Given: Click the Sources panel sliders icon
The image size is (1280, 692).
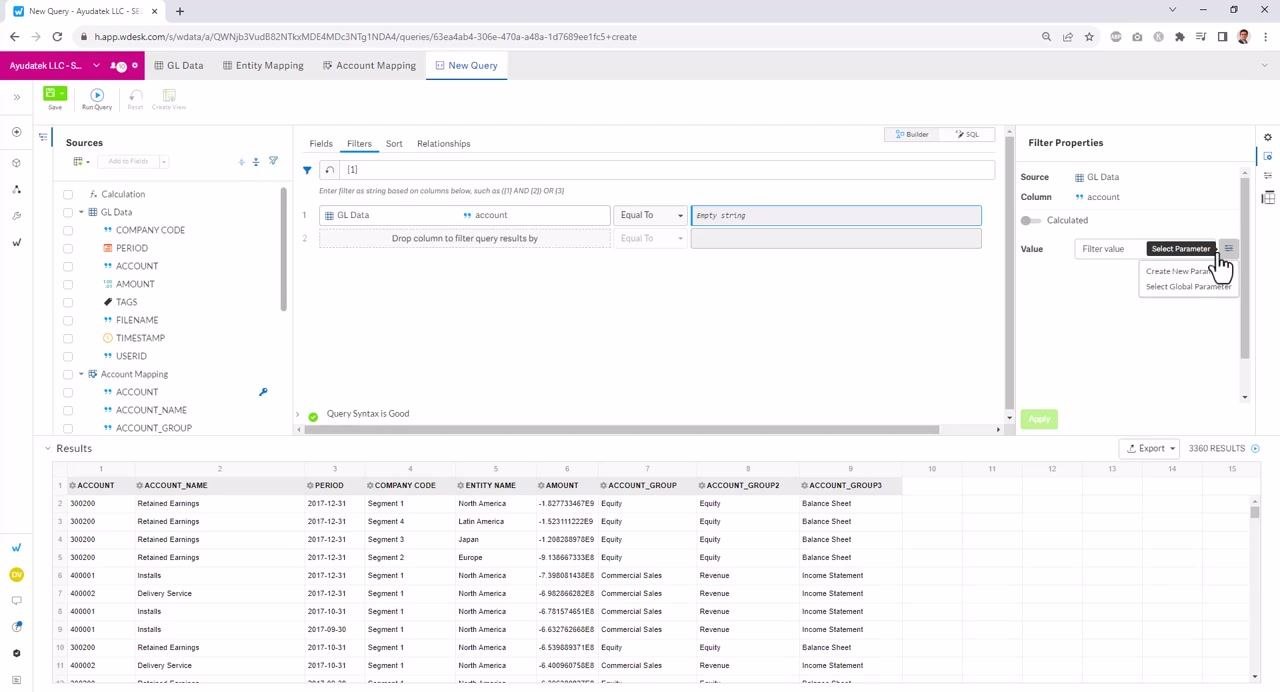Looking at the screenshot, I should pos(43,137).
